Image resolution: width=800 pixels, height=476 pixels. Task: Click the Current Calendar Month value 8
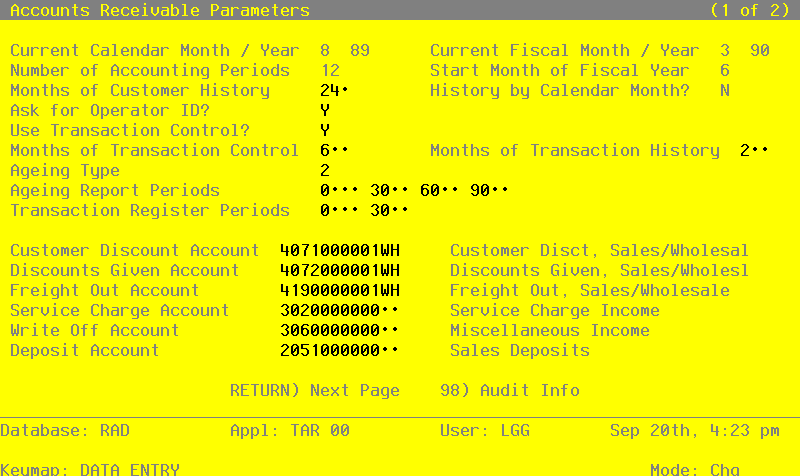325,50
